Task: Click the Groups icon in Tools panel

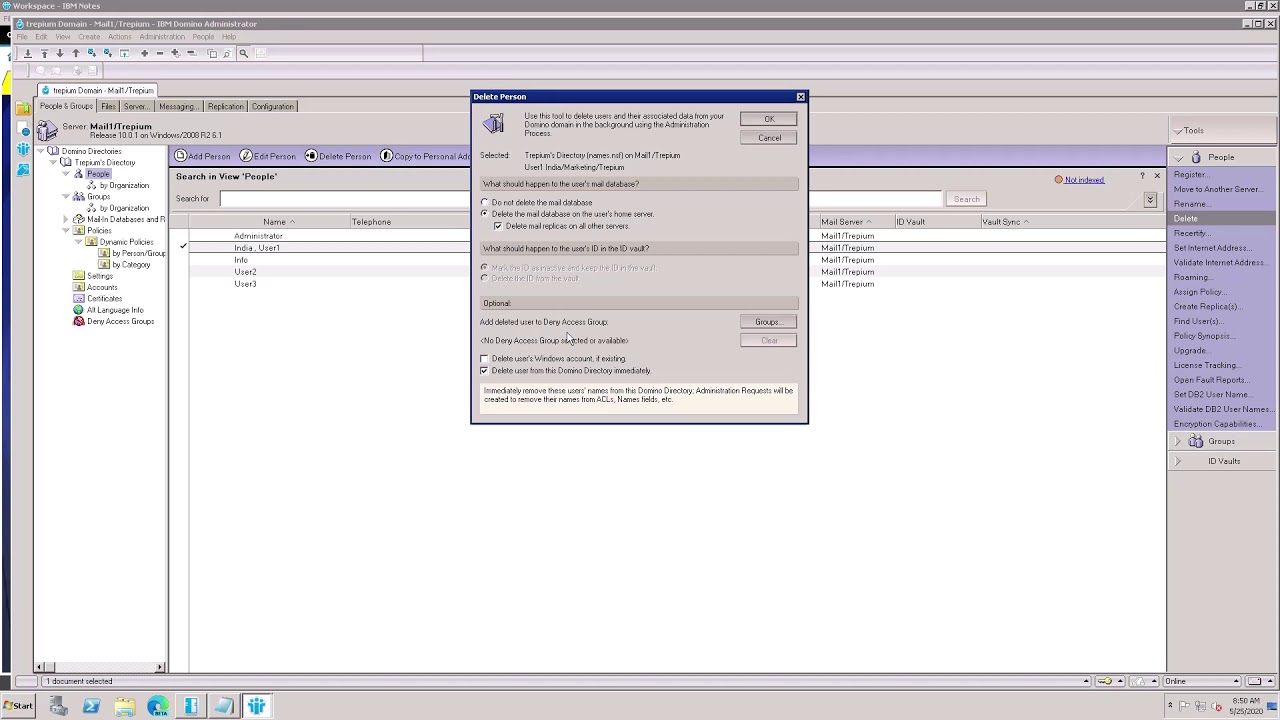Action: coord(1196,441)
